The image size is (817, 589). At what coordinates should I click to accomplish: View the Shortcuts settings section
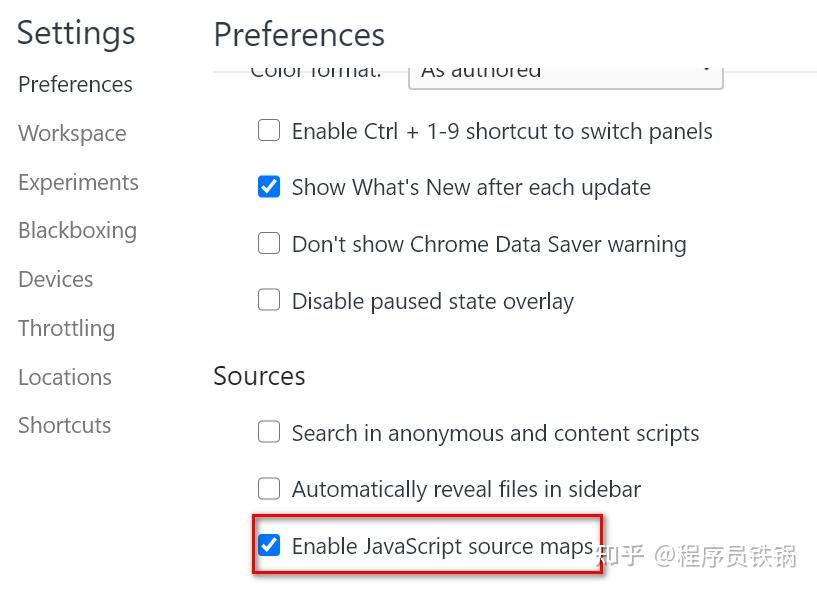coord(64,425)
